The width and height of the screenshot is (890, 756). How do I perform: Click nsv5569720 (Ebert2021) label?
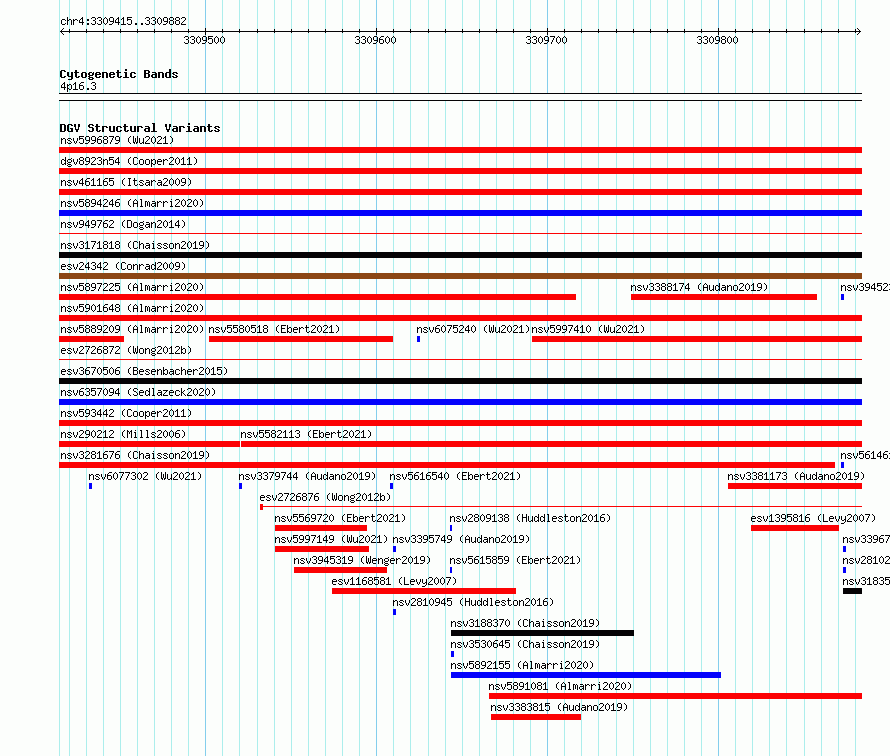[x=341, y=518]
